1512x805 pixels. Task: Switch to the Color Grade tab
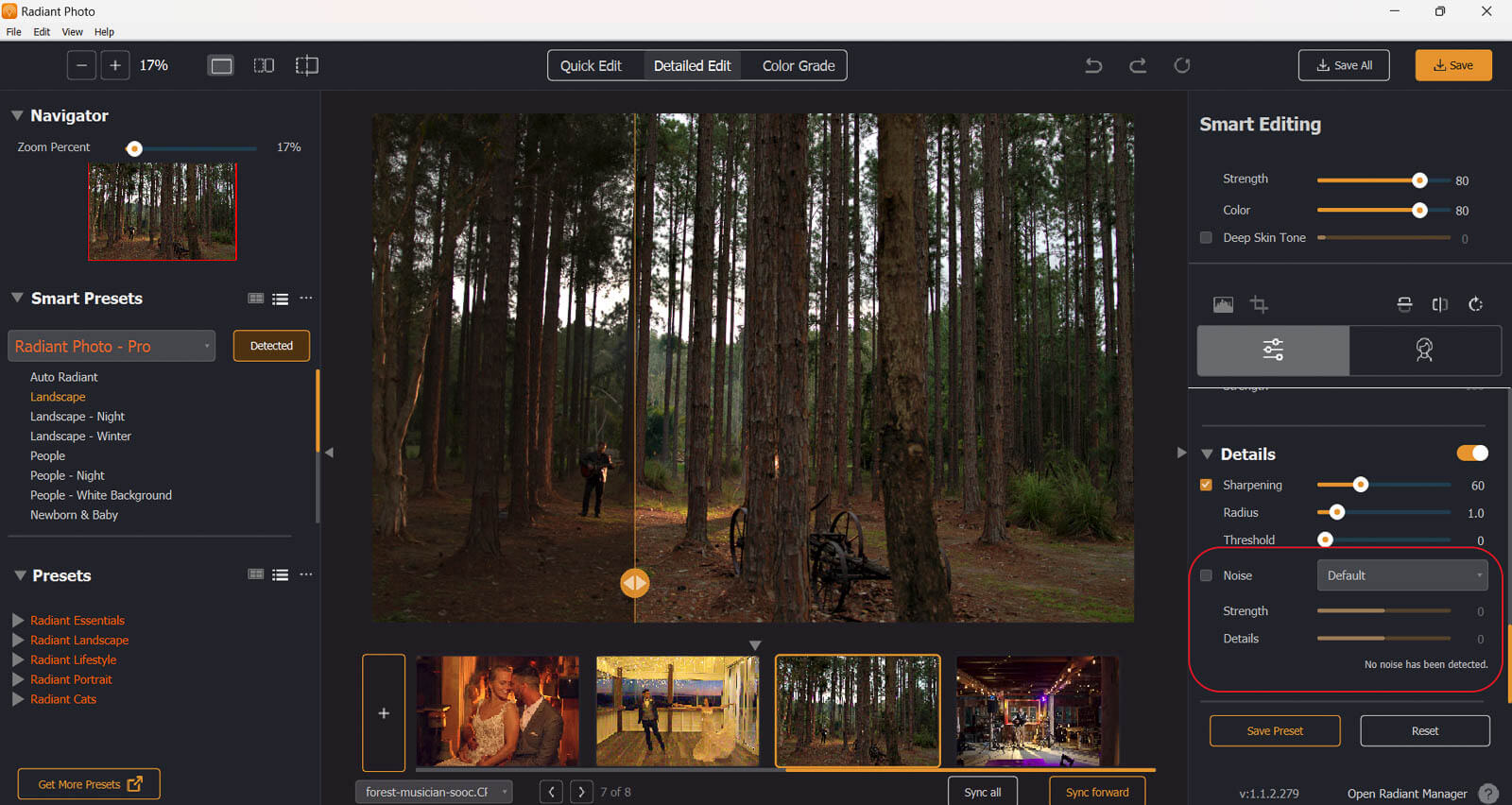(x=798, y=65)
